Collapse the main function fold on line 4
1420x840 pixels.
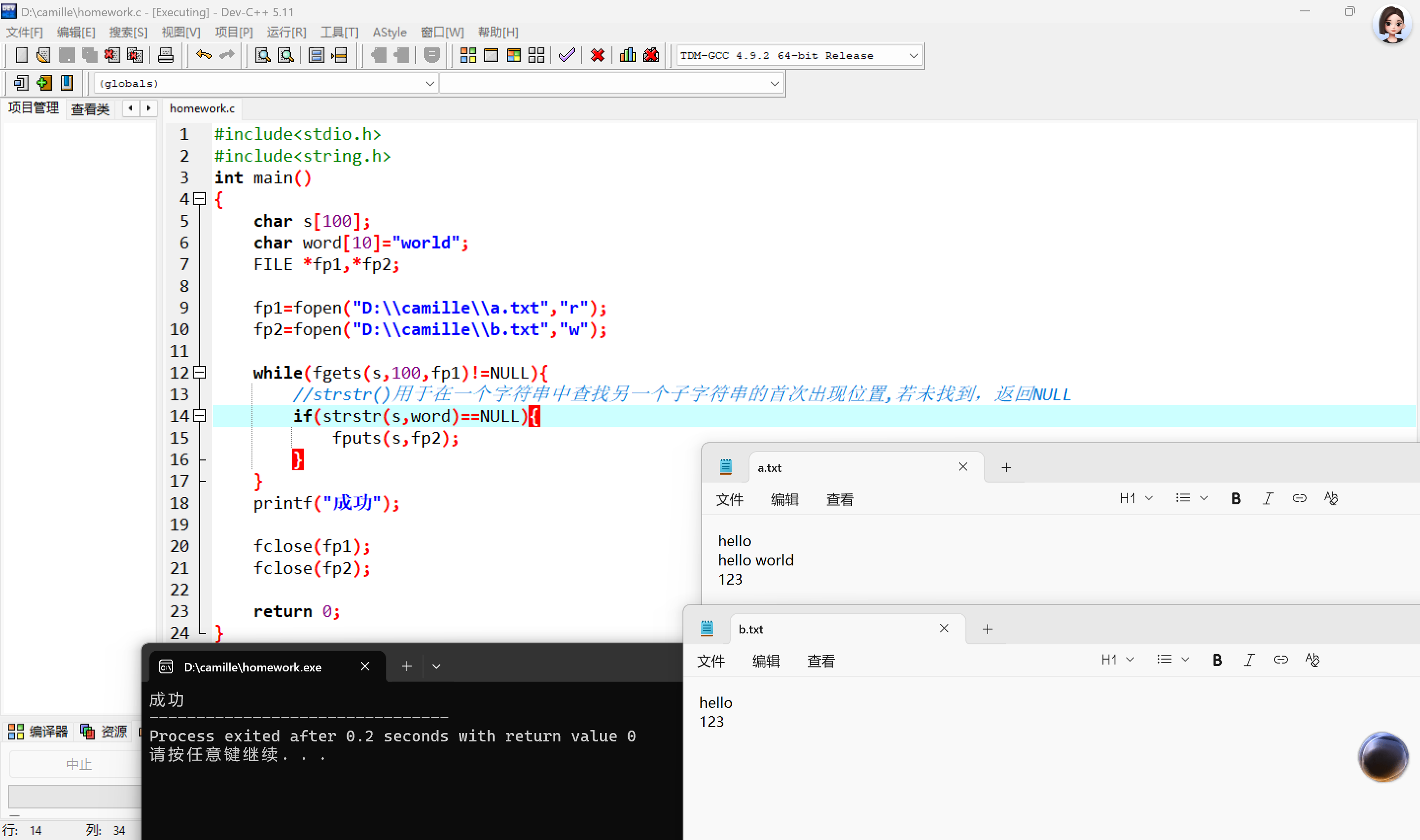(x=200, y=199)
